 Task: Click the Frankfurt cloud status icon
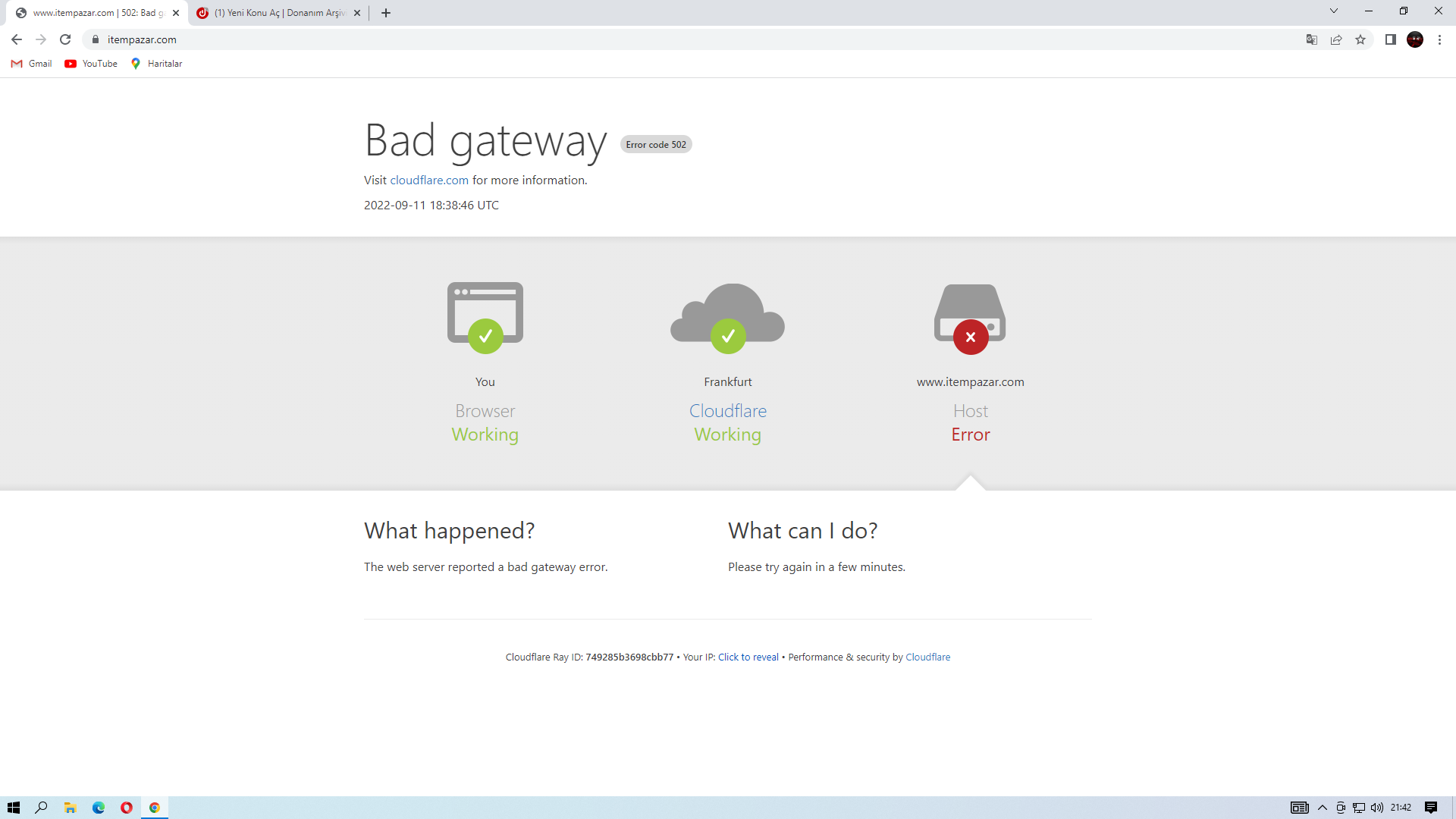click(x=728, y=318)
